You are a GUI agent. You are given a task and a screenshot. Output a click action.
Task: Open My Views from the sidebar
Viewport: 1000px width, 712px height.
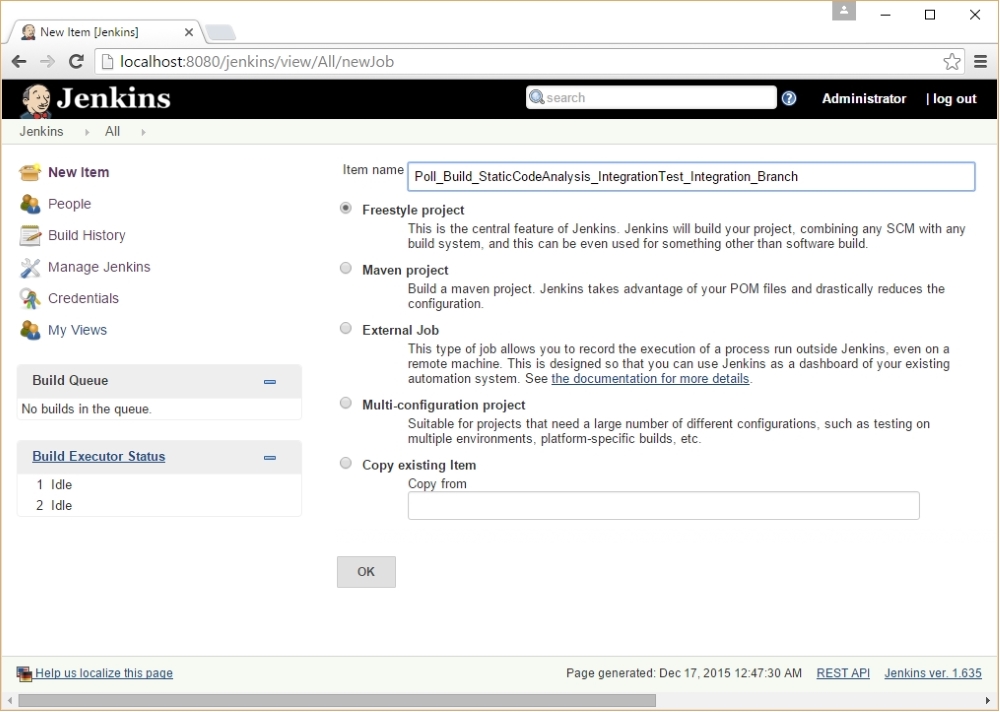point(77,330)
